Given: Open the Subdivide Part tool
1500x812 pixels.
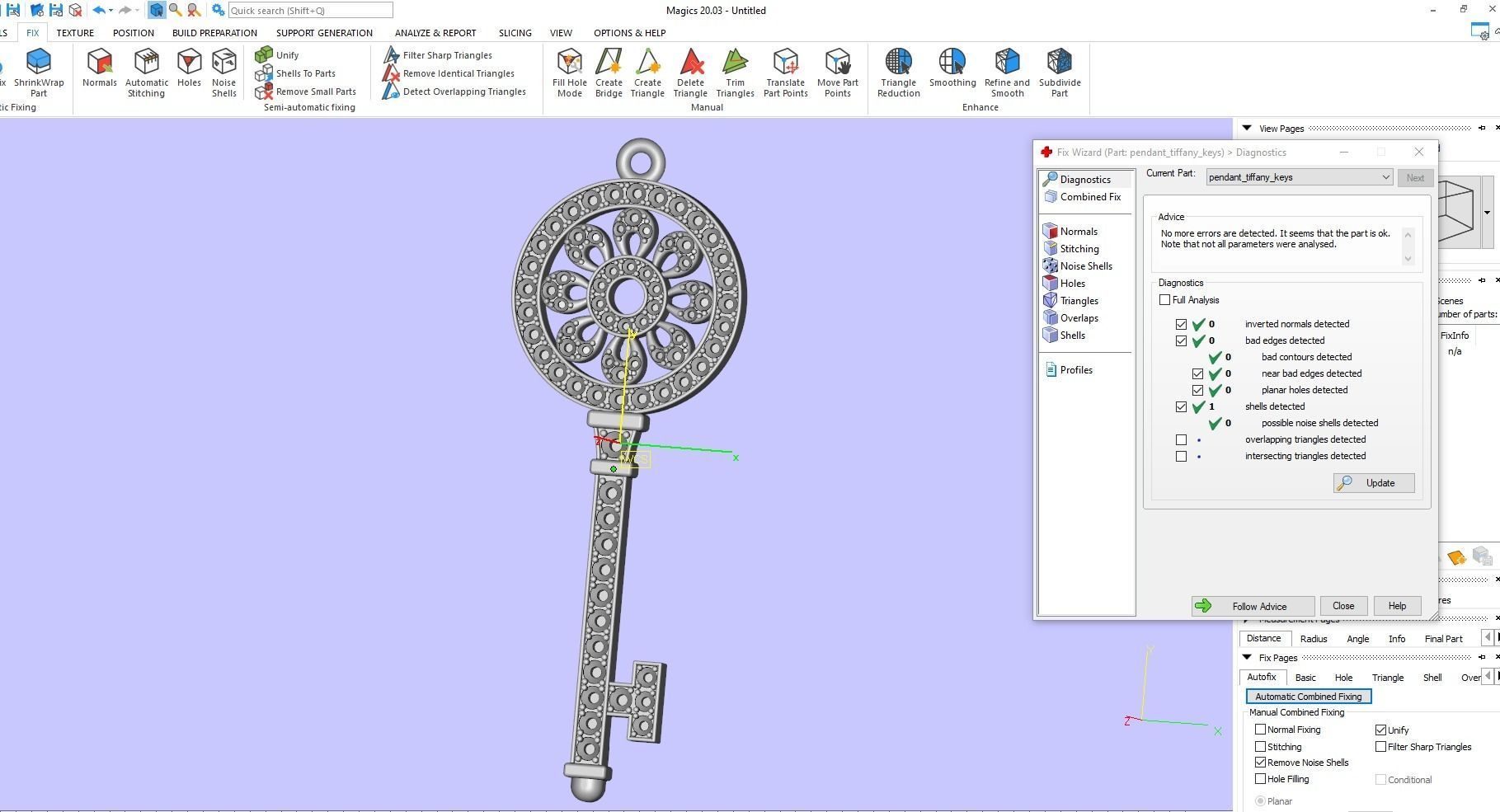Looking at the screenshot, I should click(1060, 73).
